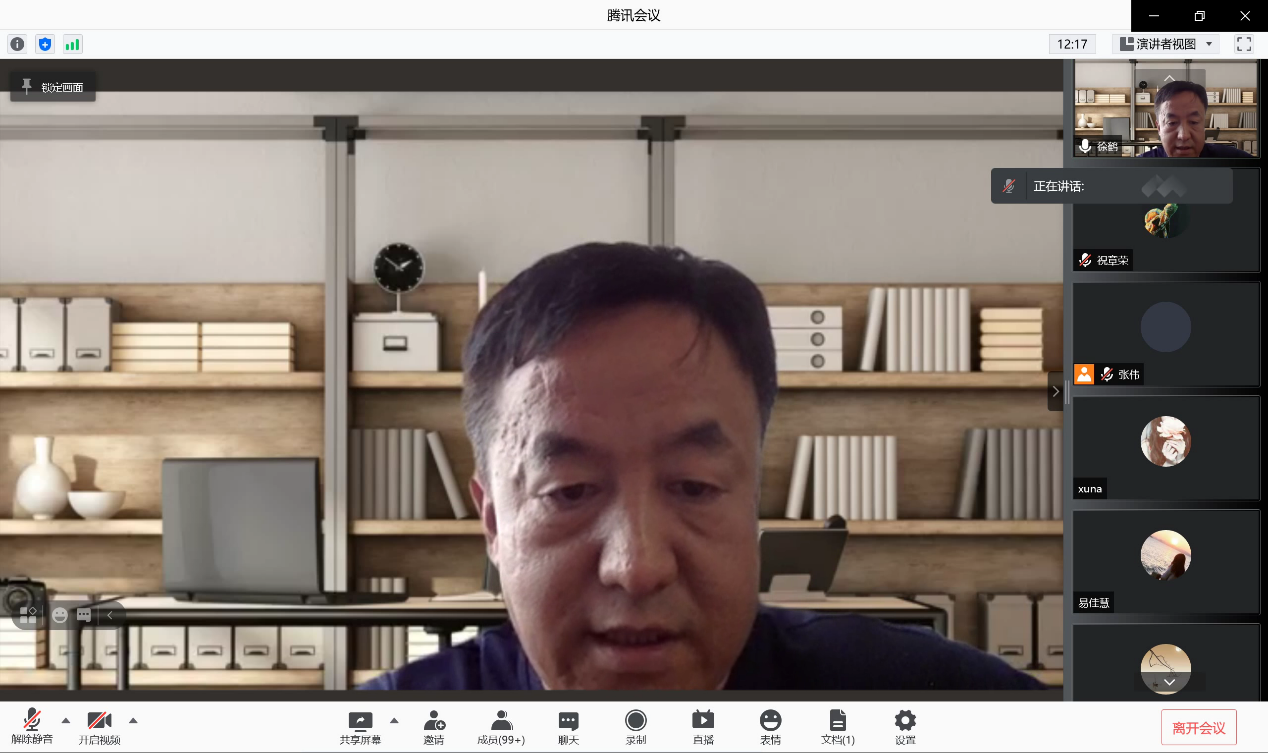Open the blue security shield icon
This screenshot has height=753, width=1268.
coord(44,44)
